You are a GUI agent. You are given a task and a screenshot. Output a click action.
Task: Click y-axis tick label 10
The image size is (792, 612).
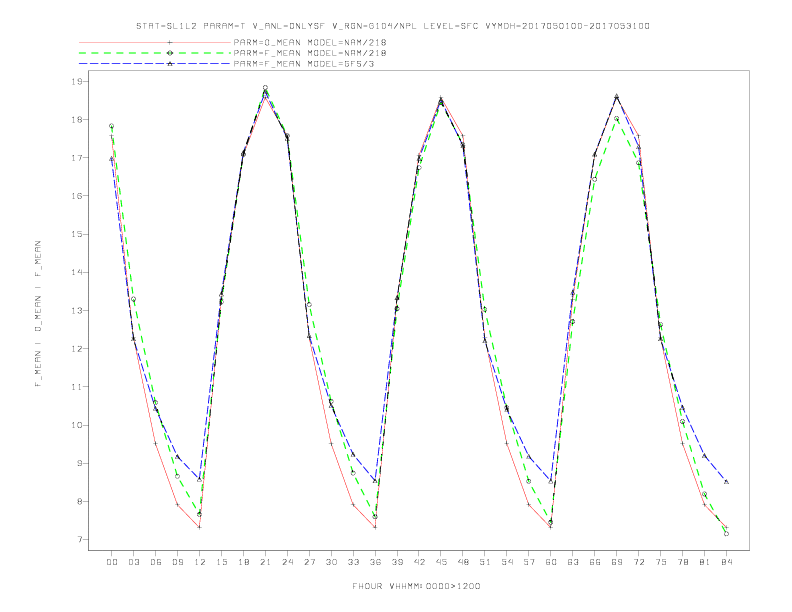pos(77,425)
